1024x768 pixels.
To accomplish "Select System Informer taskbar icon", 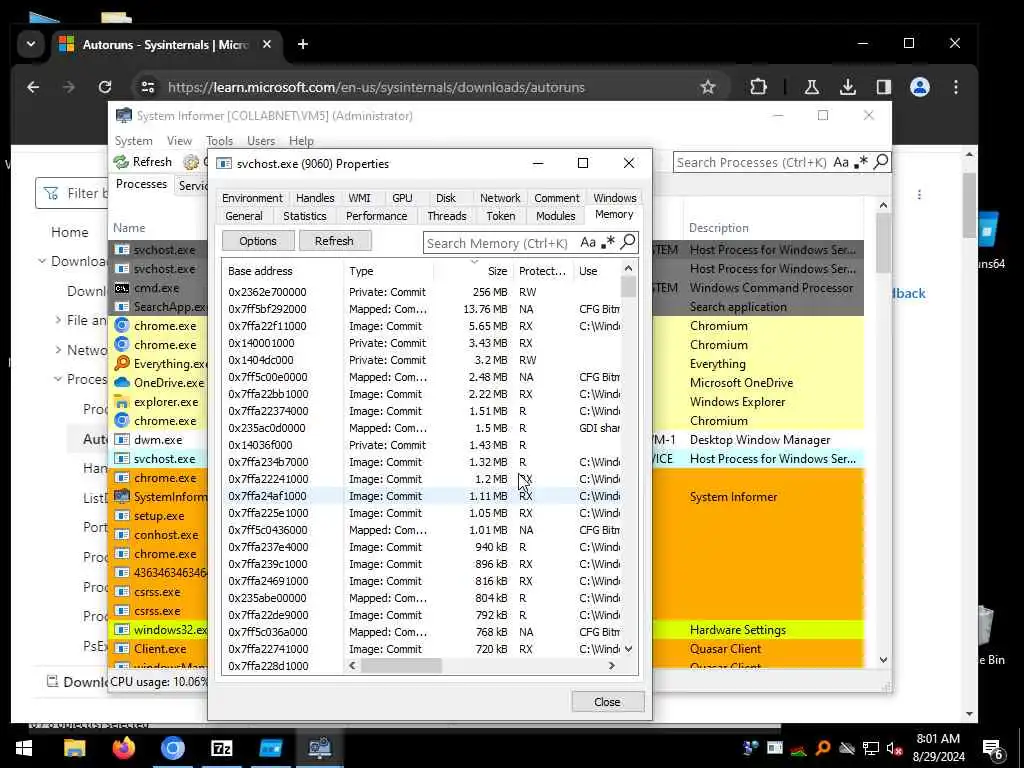I will pyautogui.click(x=319, y=748).
